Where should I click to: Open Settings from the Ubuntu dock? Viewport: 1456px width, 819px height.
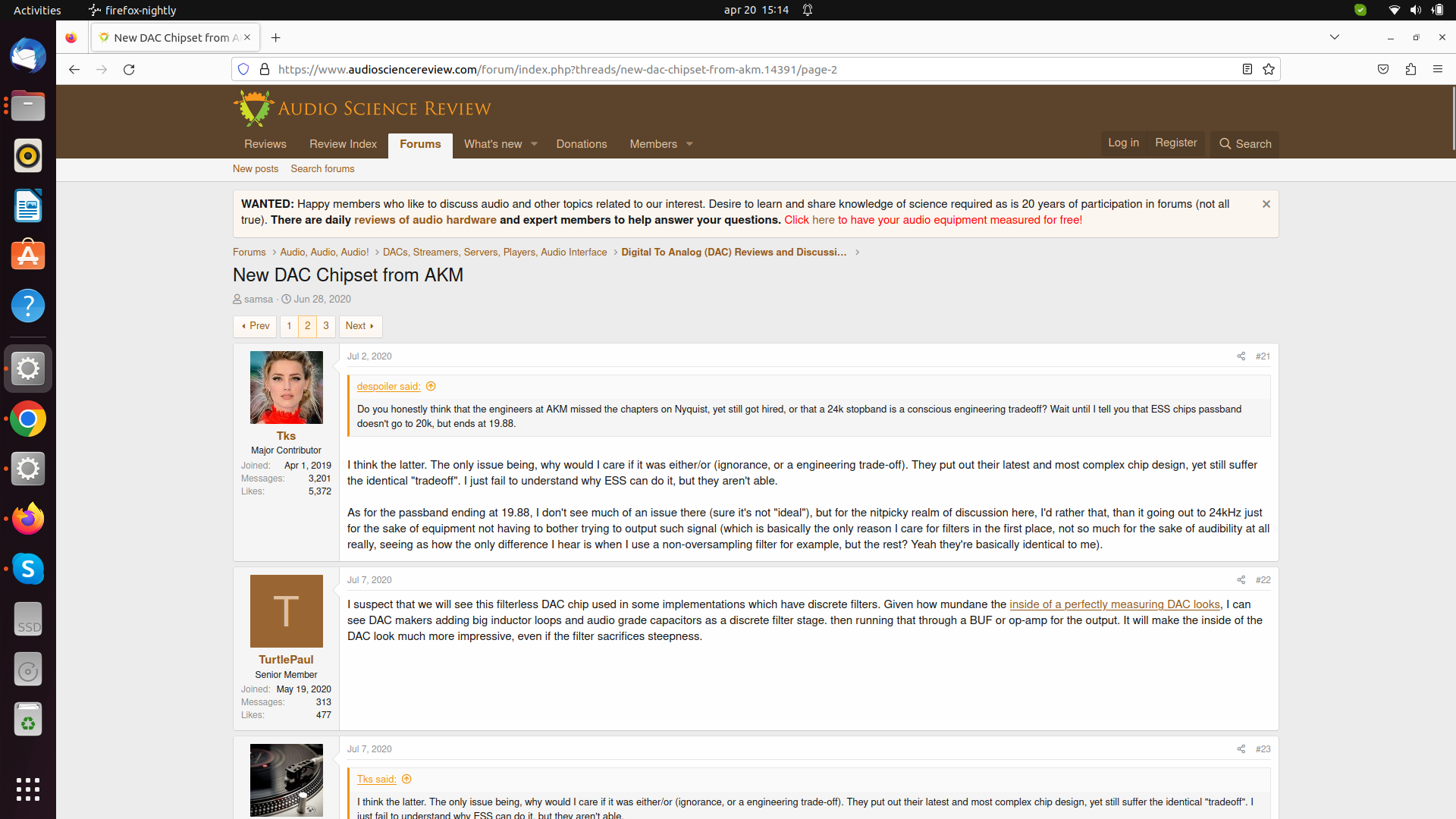[28, 369]
